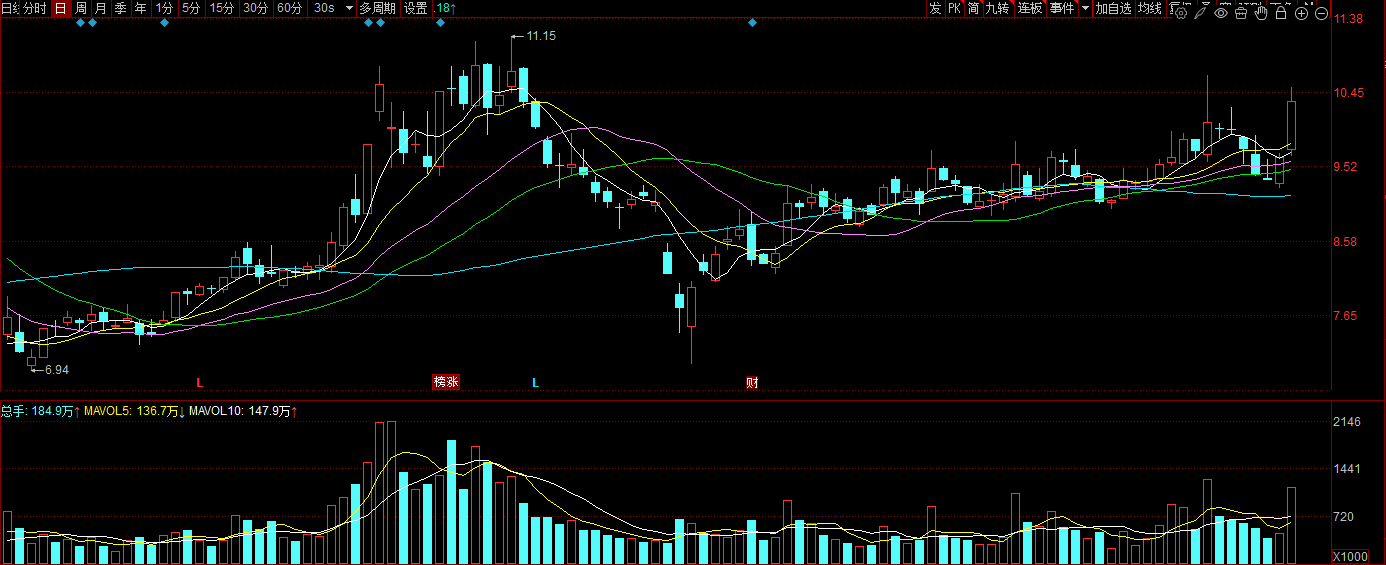Click the 7.65 price axis label
Image resolution: width=1386 pixels, height=565 pixels.
click(1347, 316)
